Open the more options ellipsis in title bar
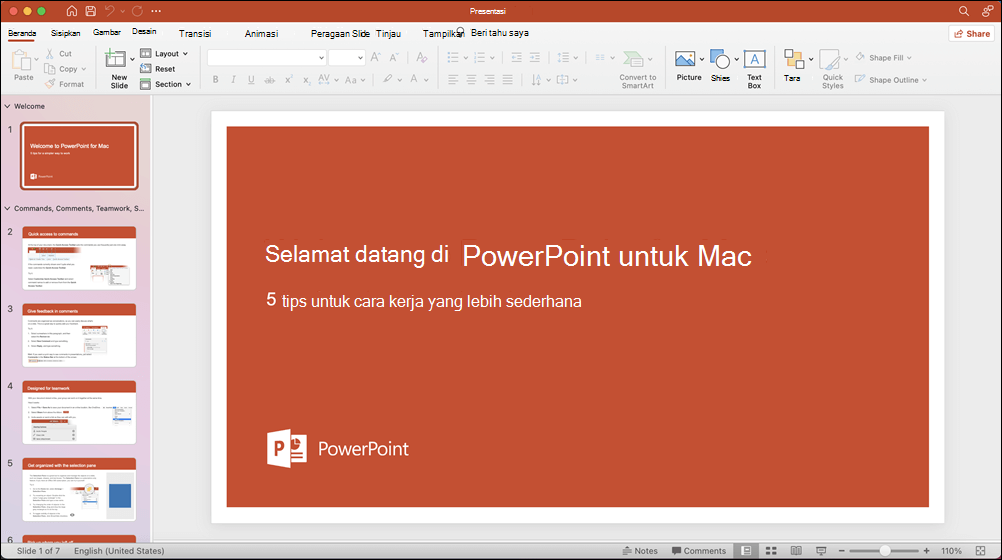Viewport: 1002px width, 560px height. pos(156,11)
